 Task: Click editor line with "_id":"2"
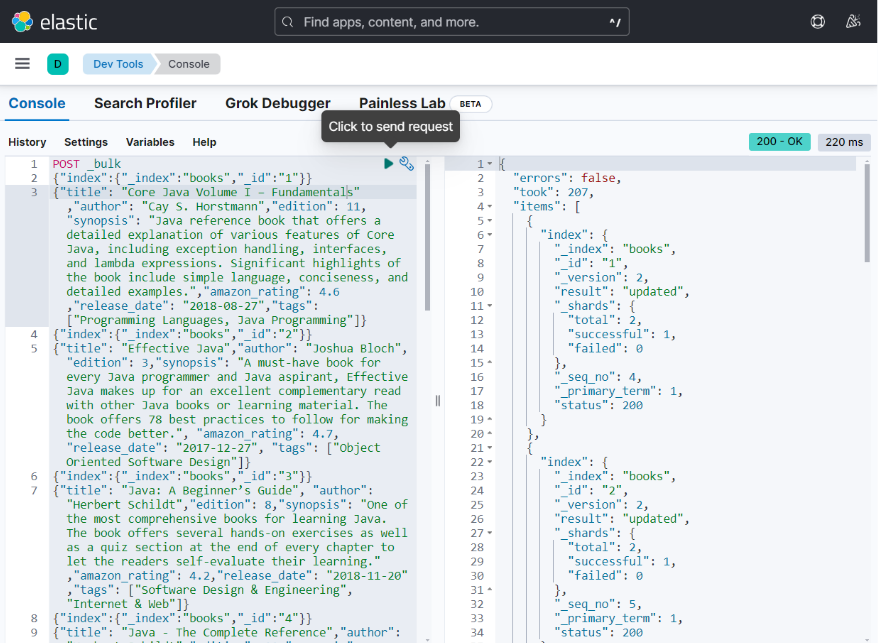point(183,334)
